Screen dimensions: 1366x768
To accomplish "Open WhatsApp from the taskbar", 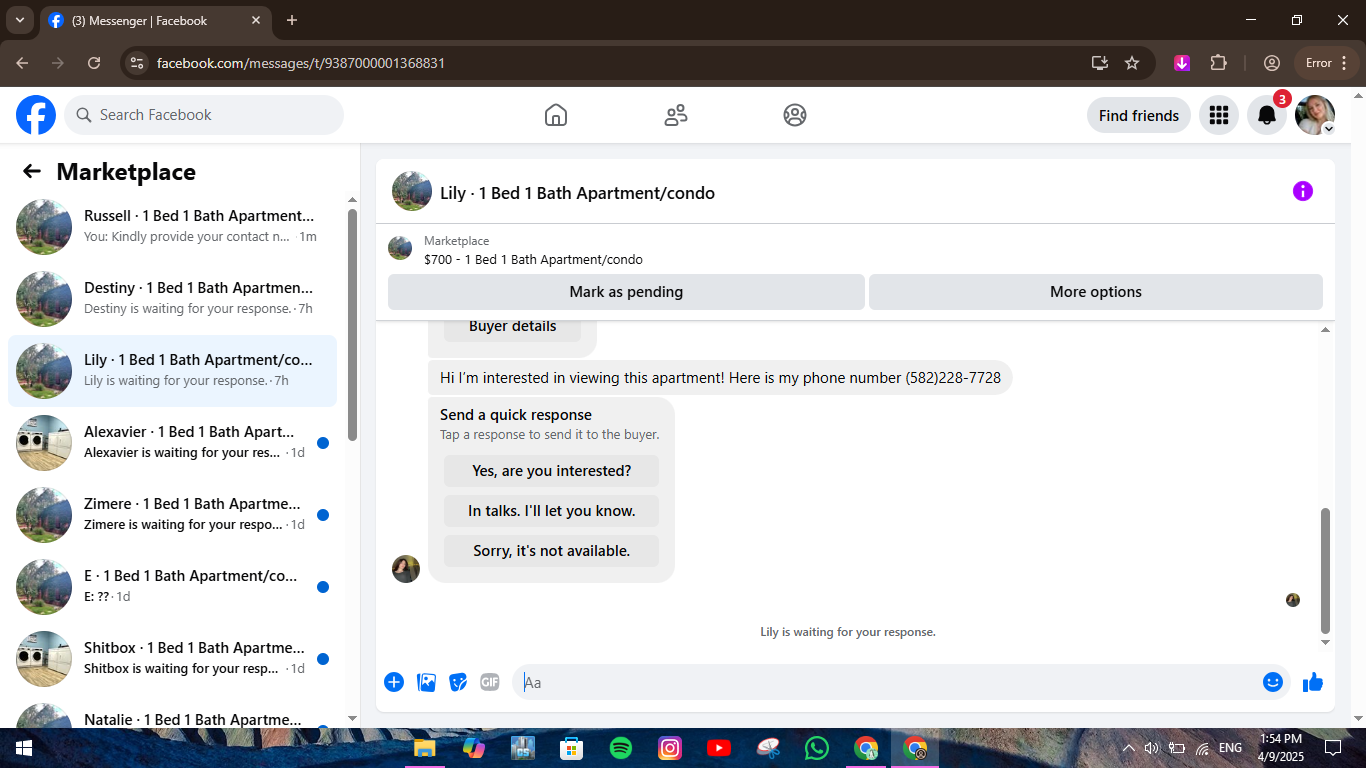I will coord(817,748).
